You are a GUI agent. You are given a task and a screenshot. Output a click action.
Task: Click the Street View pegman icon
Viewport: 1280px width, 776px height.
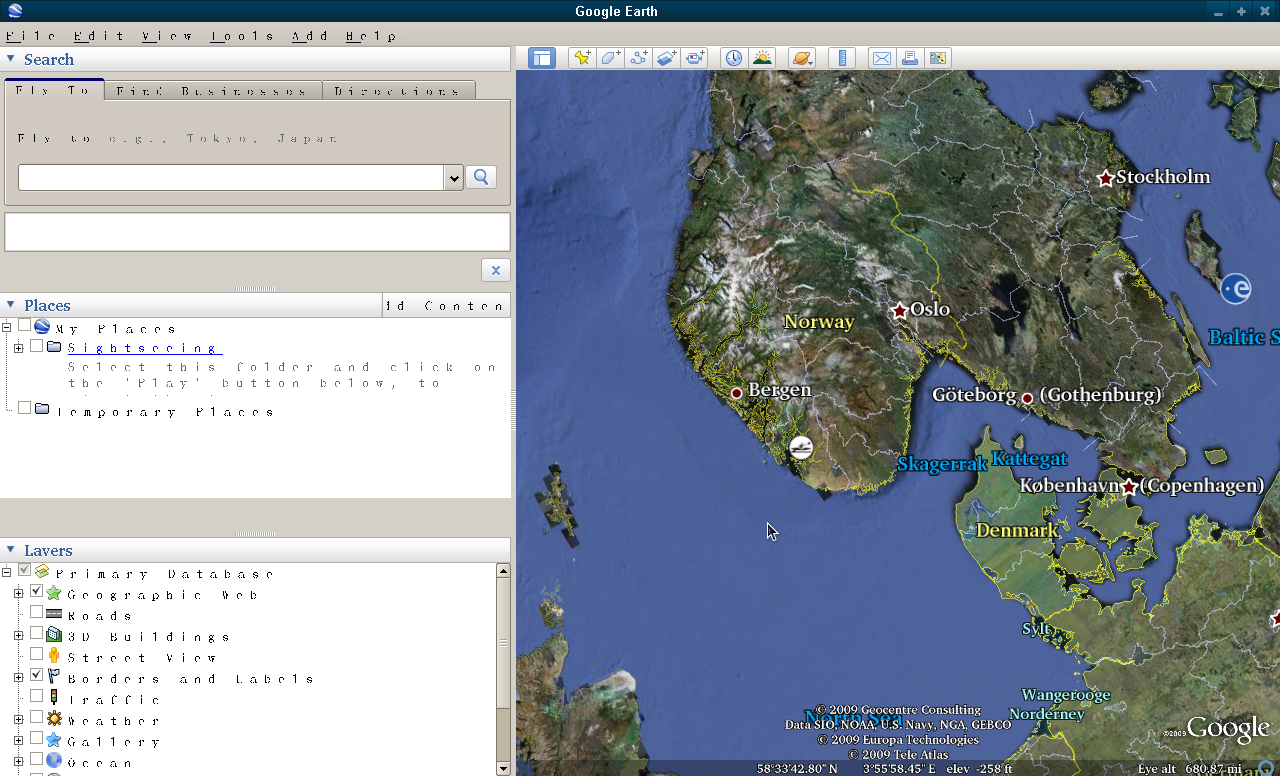54,657
